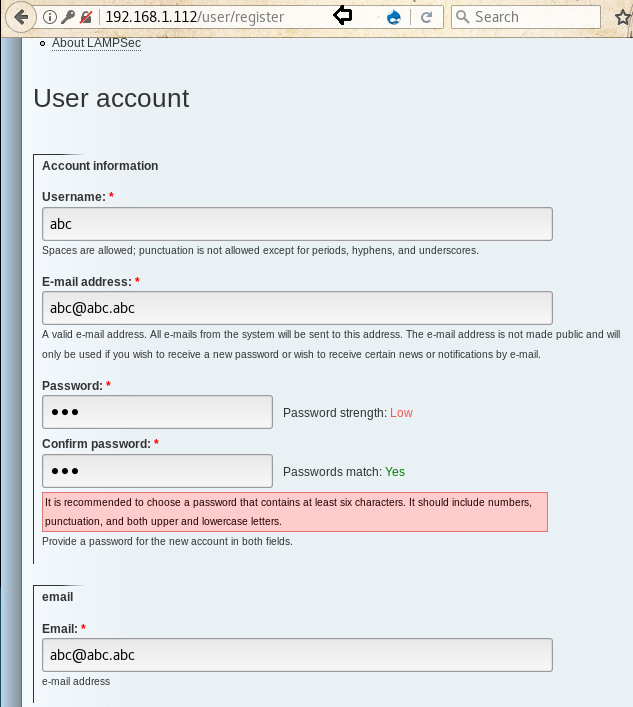The width and height of the screenshot is (633, 707).
Task: Click the browser back arrow button
Action: click(x=21, y=17)
